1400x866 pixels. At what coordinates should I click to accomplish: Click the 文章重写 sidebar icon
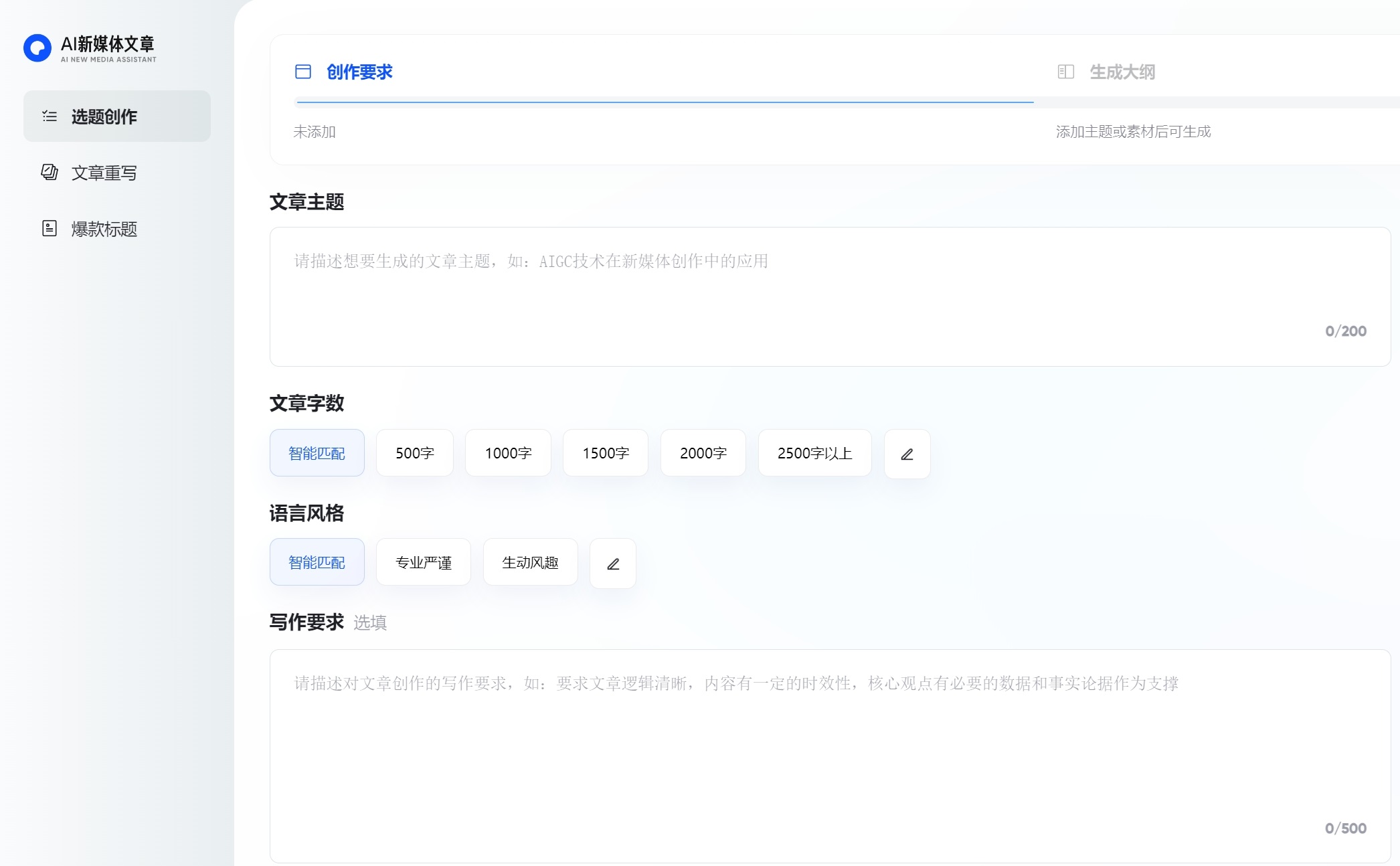(48, 173)
